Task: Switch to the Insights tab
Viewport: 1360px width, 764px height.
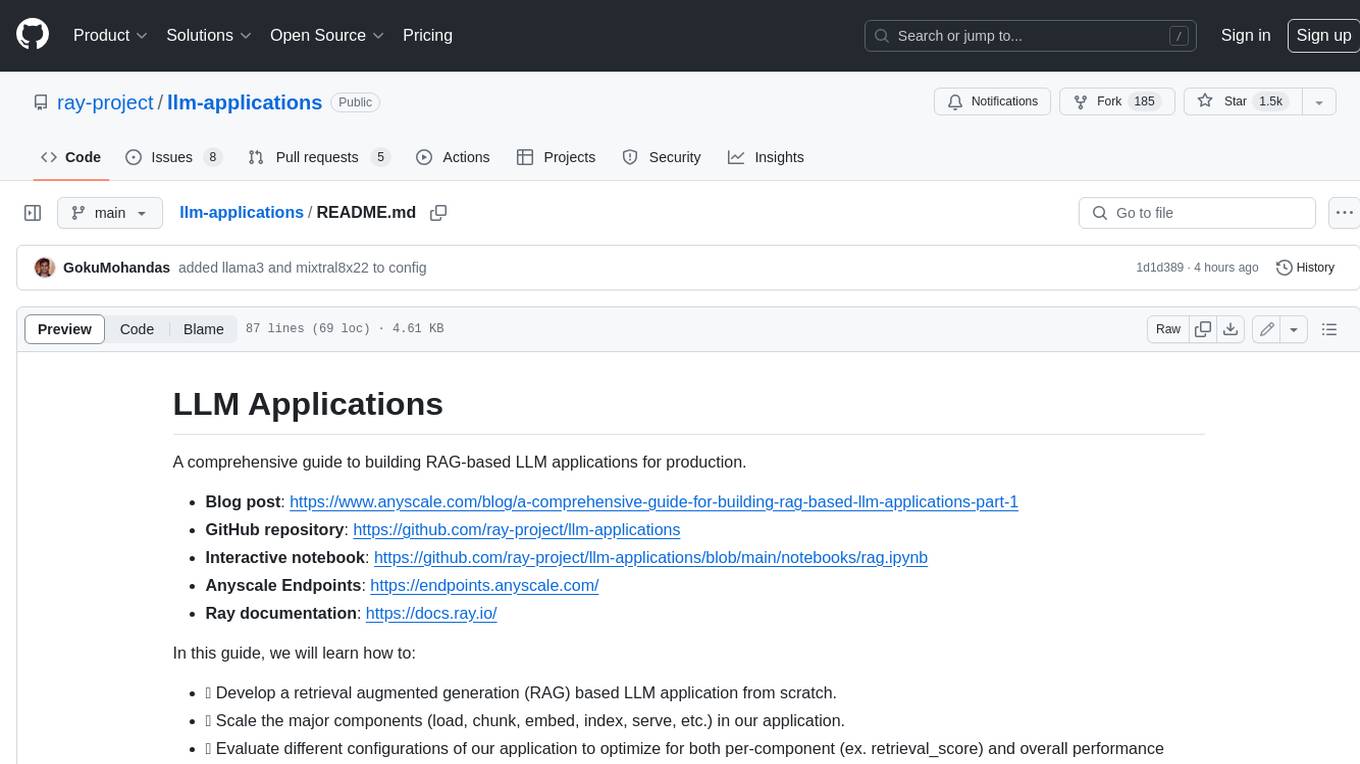Action: [766, 157]
